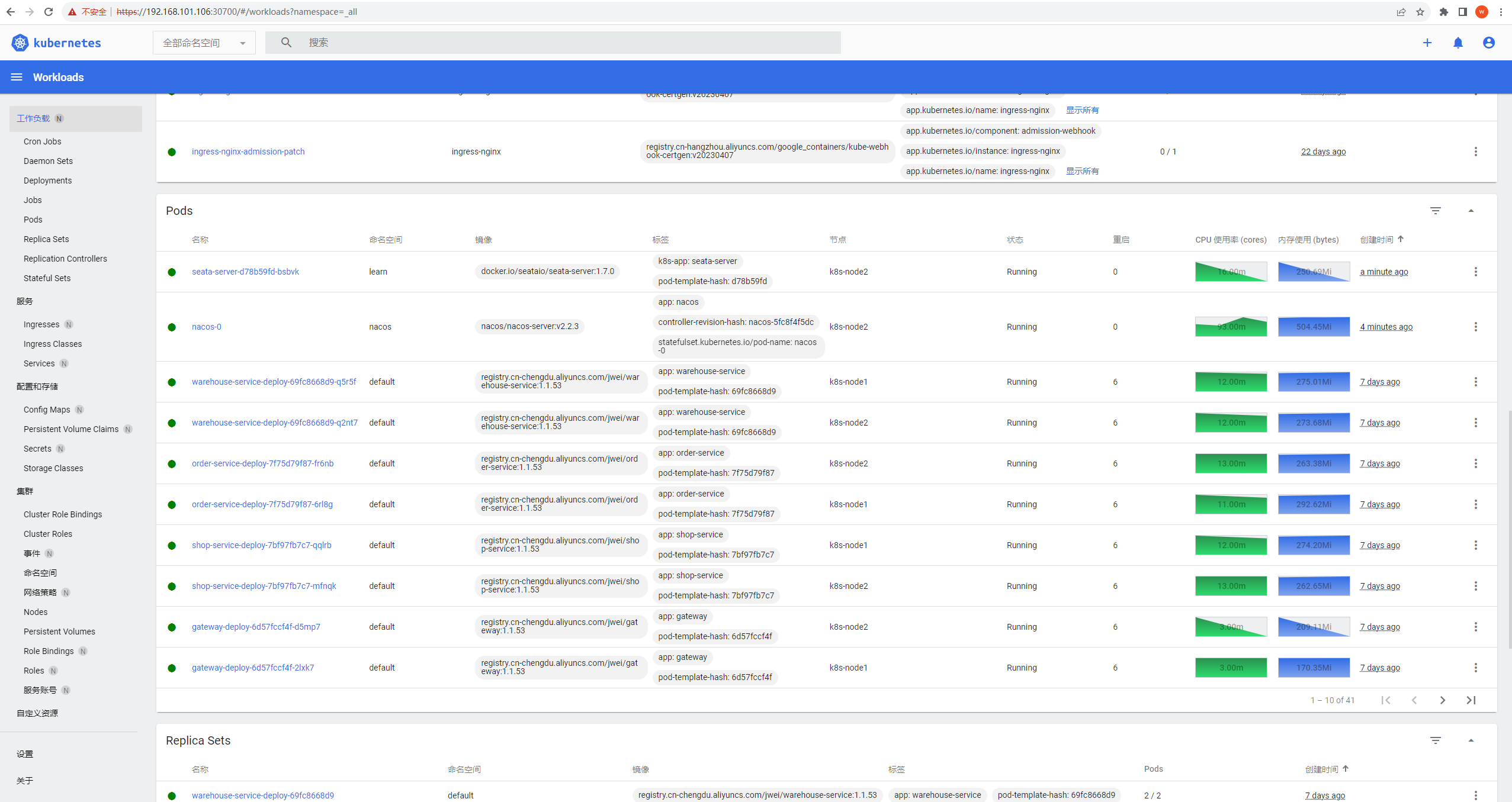Open Cluster Role Bindings in sidebar
The height and width of the screenshot is (802, 1512).
pyautogui.click(x=63, y=514)
